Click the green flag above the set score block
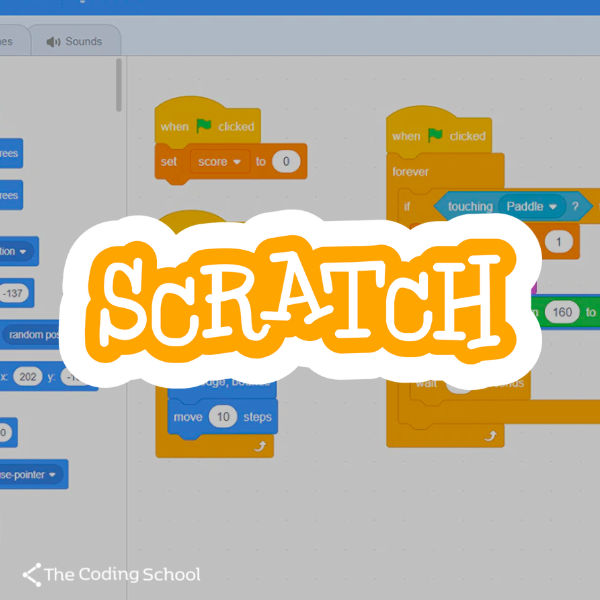 [x=204, y=126]
